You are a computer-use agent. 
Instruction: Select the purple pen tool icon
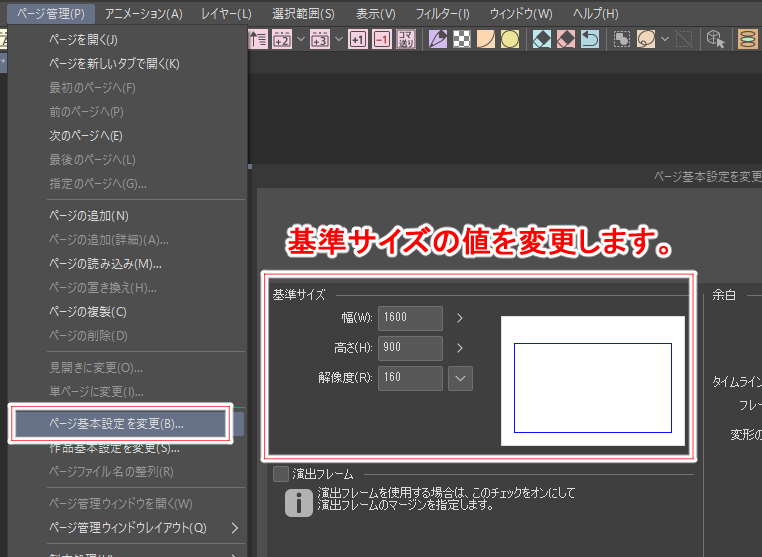click(x=438, y=39)
